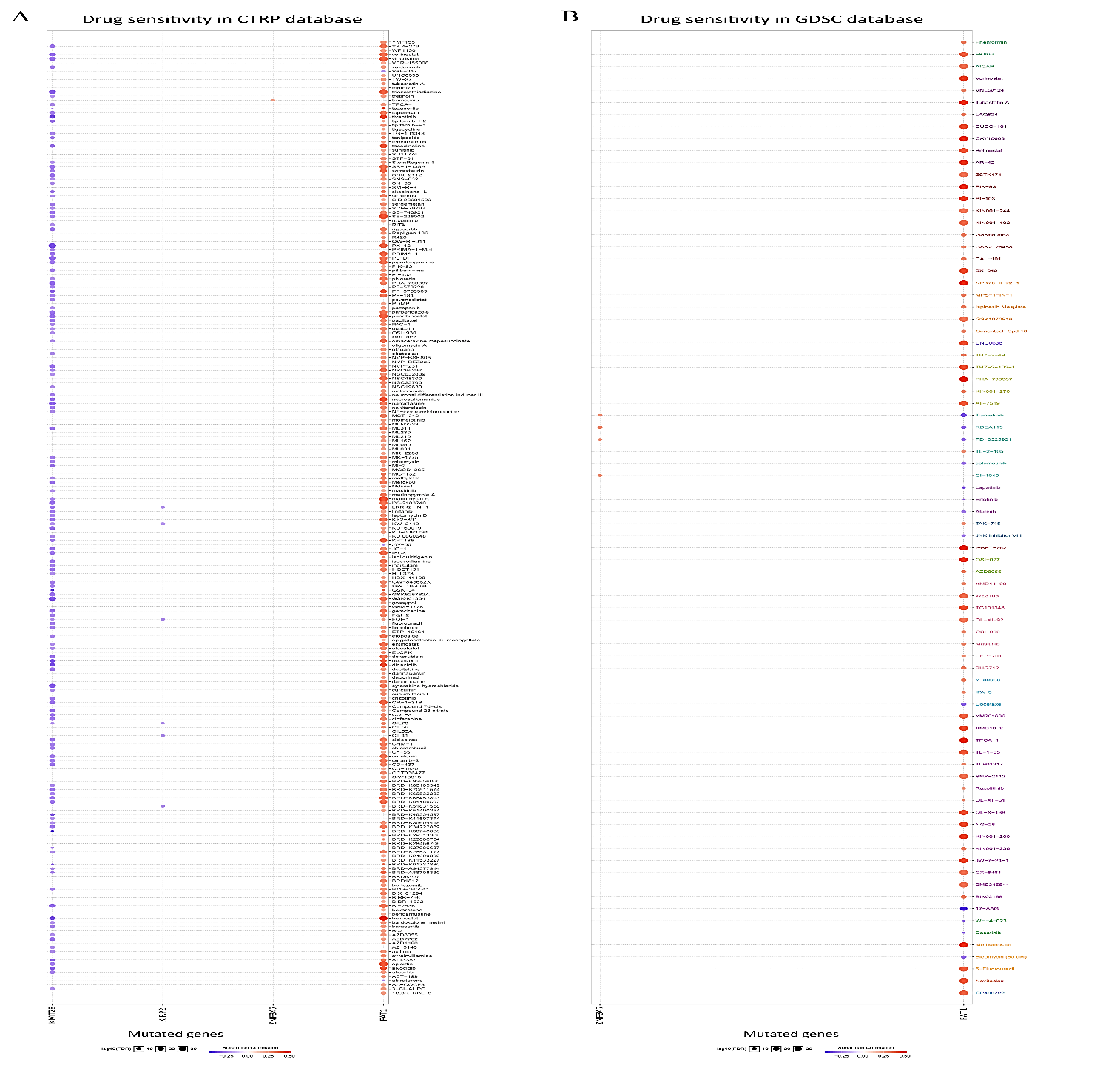Click 'Mutated genes' axis title in GDSC panel
The image size is (1120, 1065).
[791, 1034]
